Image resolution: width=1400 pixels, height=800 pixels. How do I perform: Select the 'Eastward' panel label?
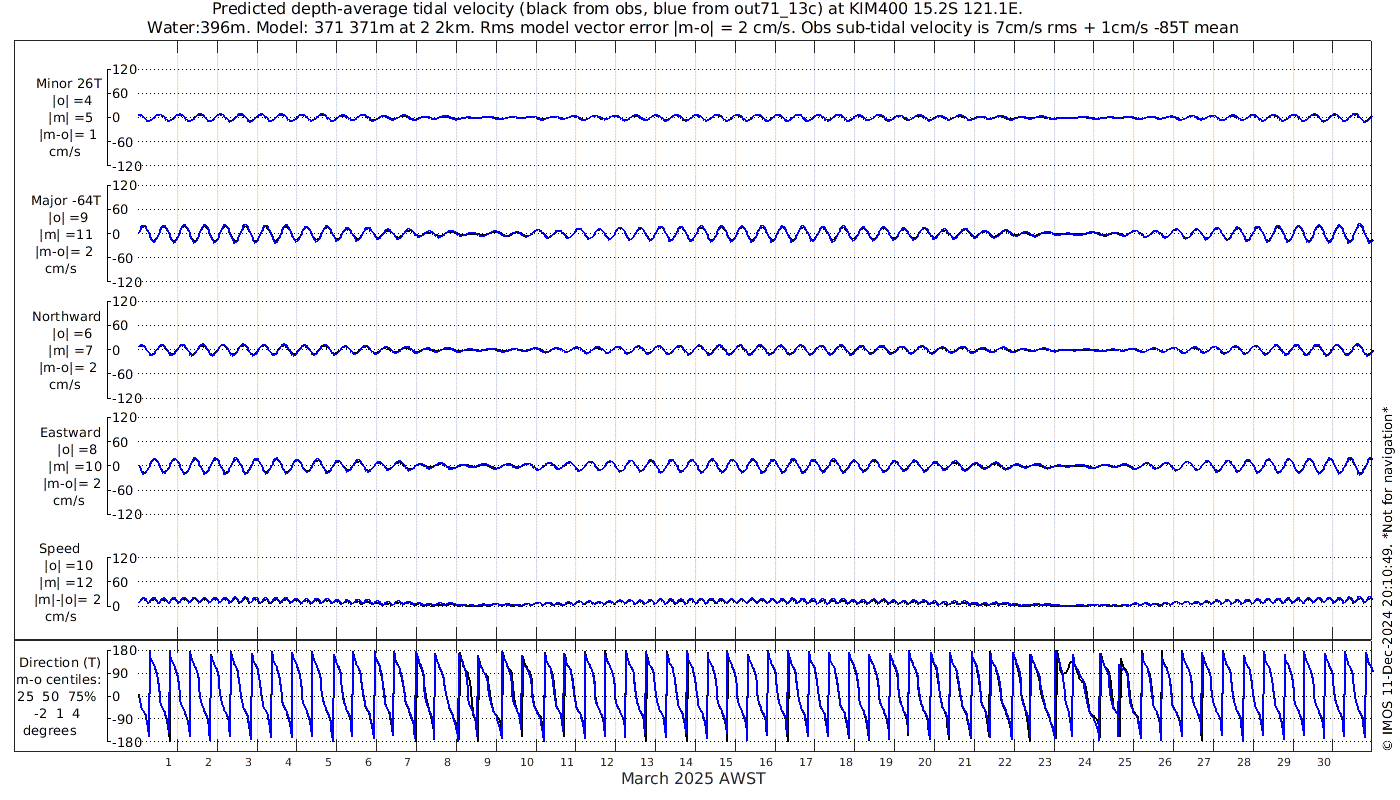71,433
